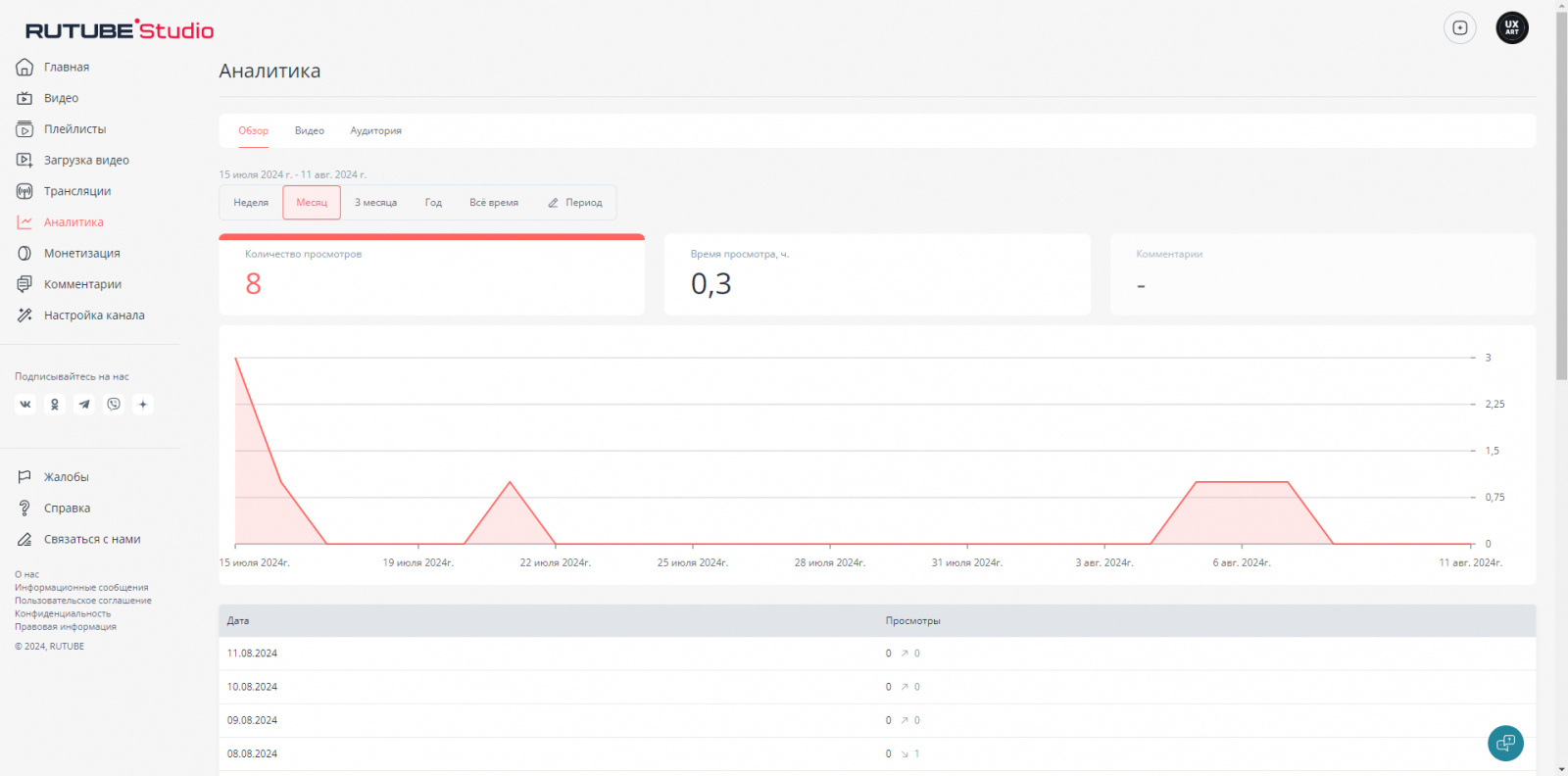The width and height of the screenshot is (1568, 776).
Task: Select the Год period filter
Action: [433, 203]
